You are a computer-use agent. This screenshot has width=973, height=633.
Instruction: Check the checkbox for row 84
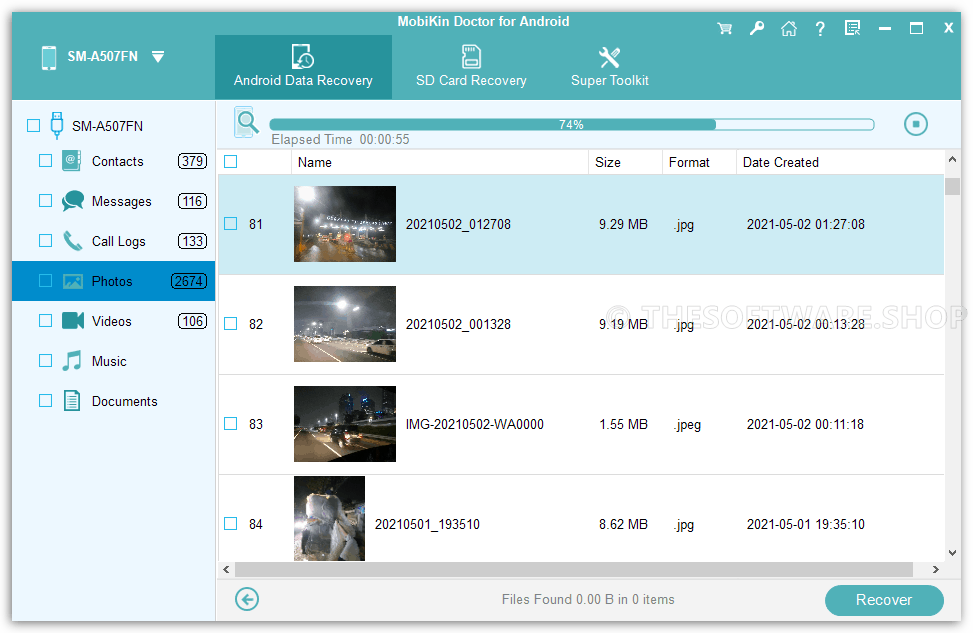231,524
